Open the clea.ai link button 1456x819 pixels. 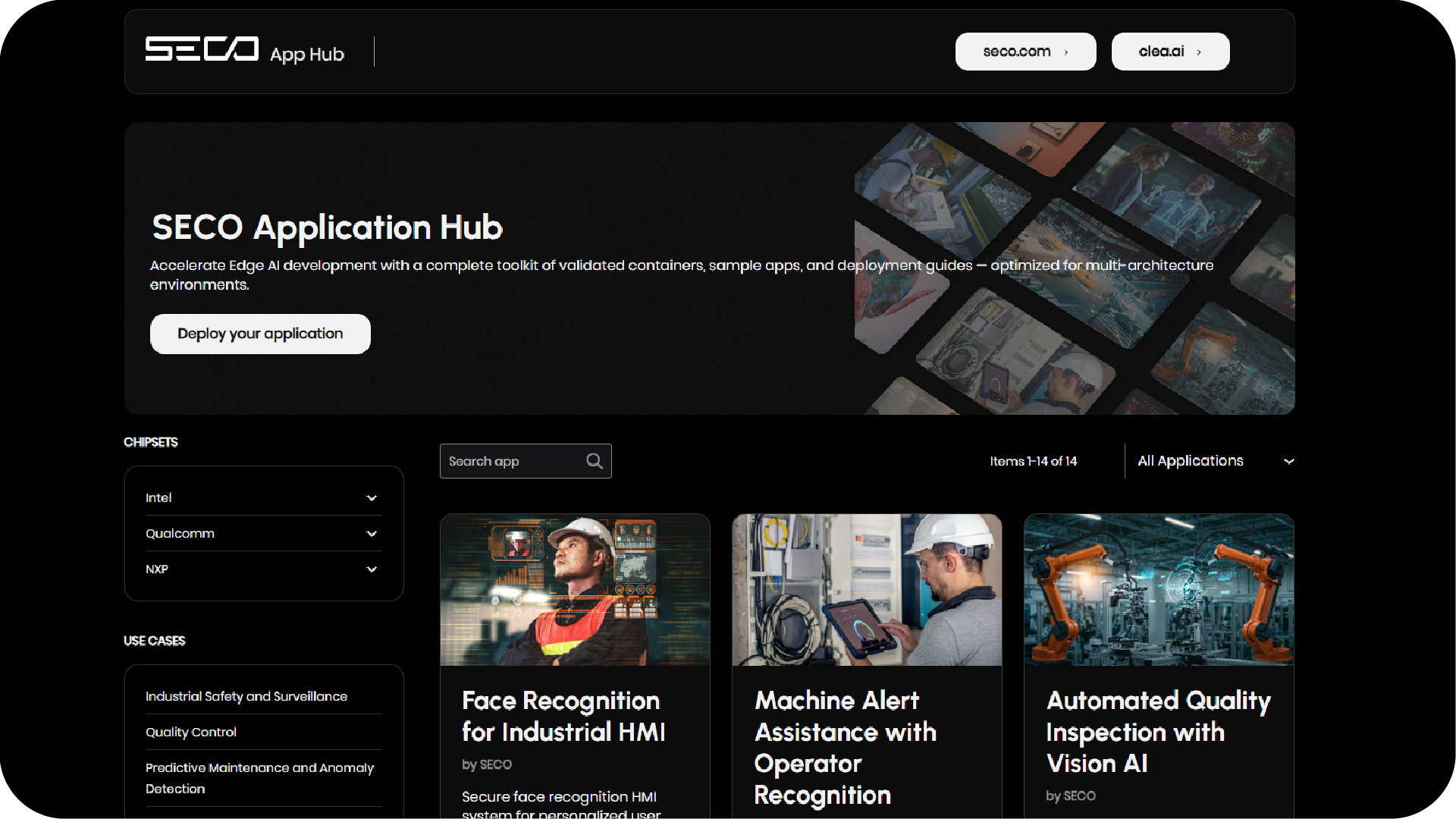point(1161,52)
